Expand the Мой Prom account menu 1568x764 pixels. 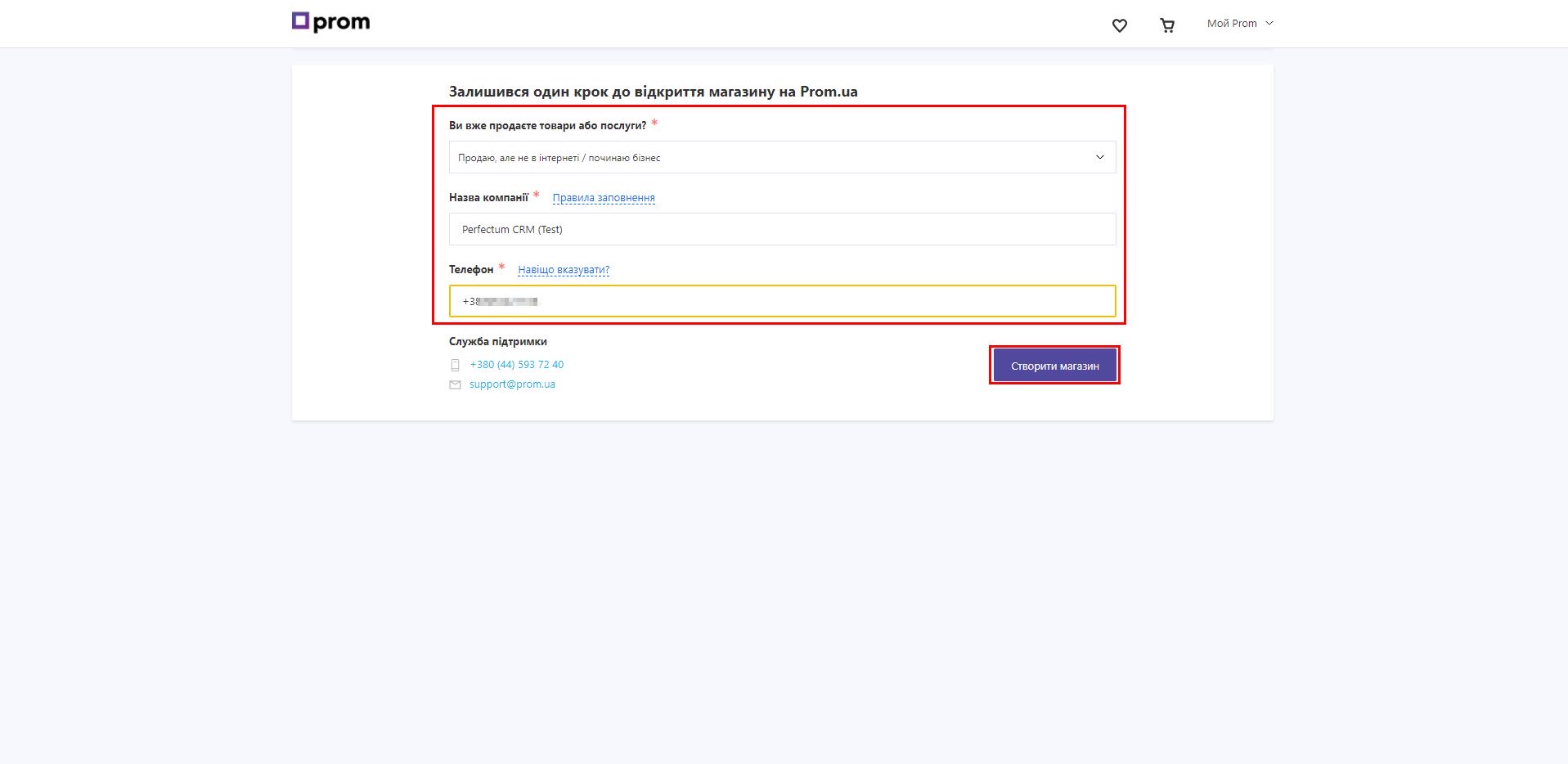[1240, 24]
